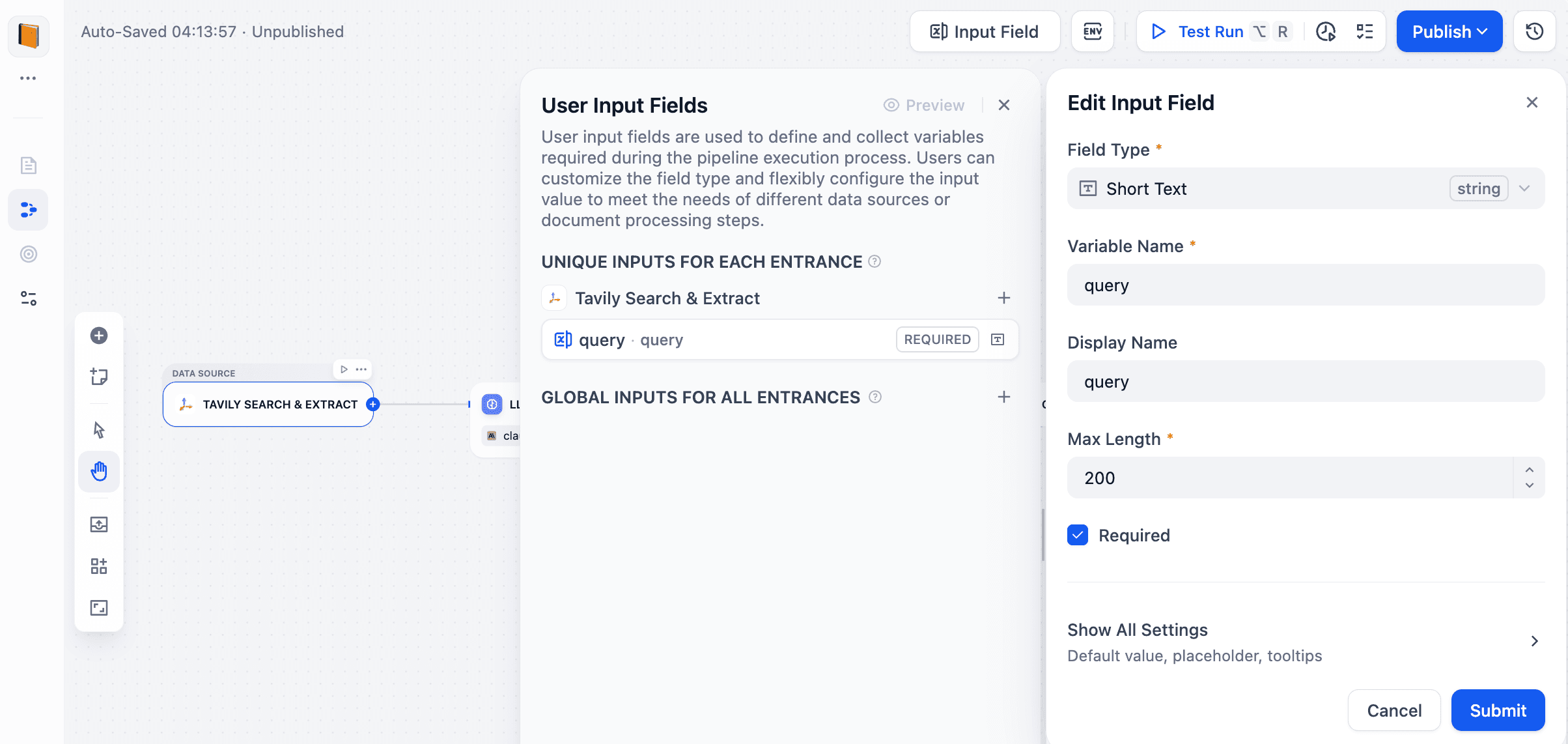Viewport: 1568px width, 744px height.
Task: Open the version history clock icon
Action: tap(1534, 31)
